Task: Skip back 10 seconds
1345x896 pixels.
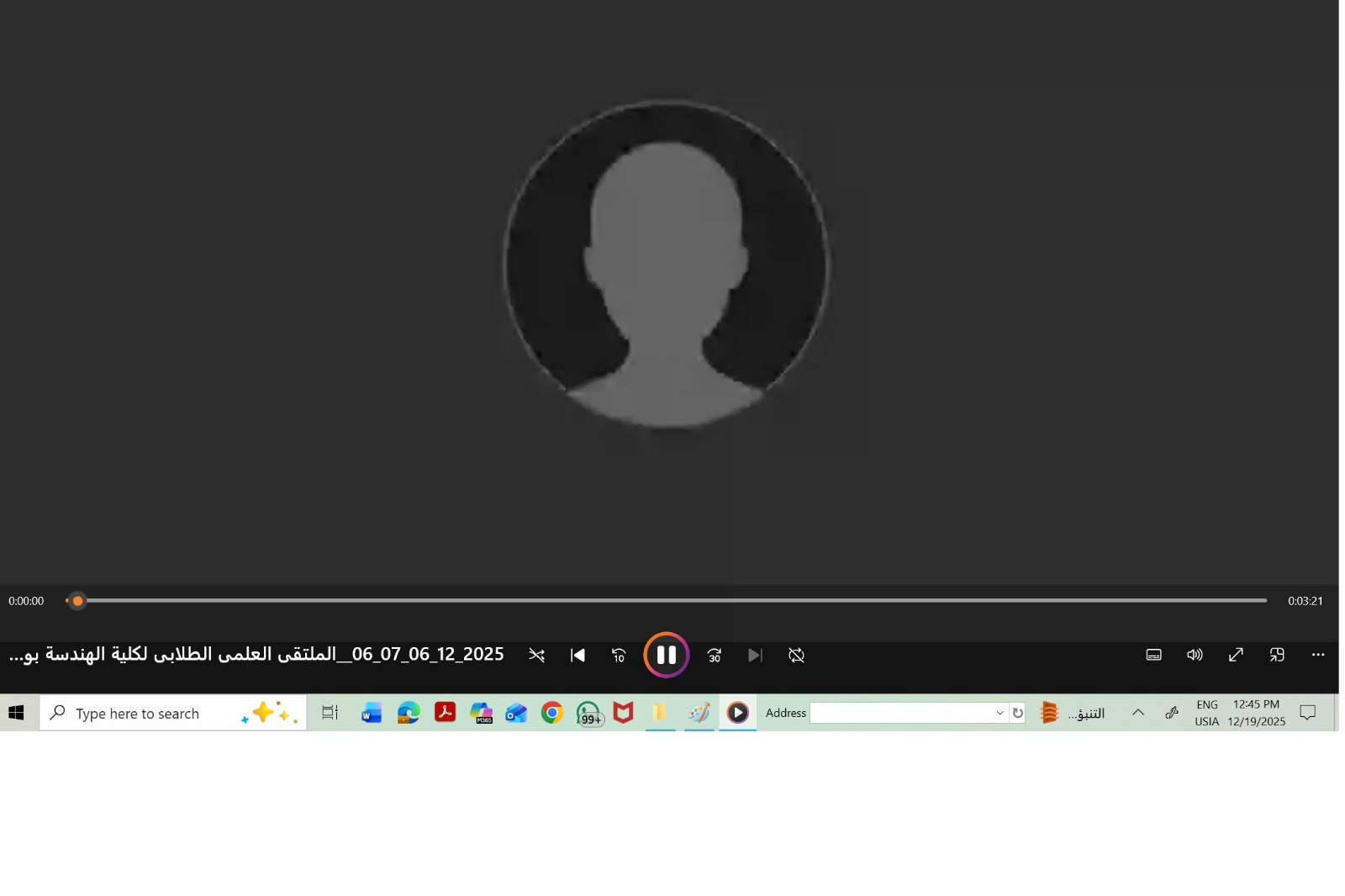Action: pos(619,655)
